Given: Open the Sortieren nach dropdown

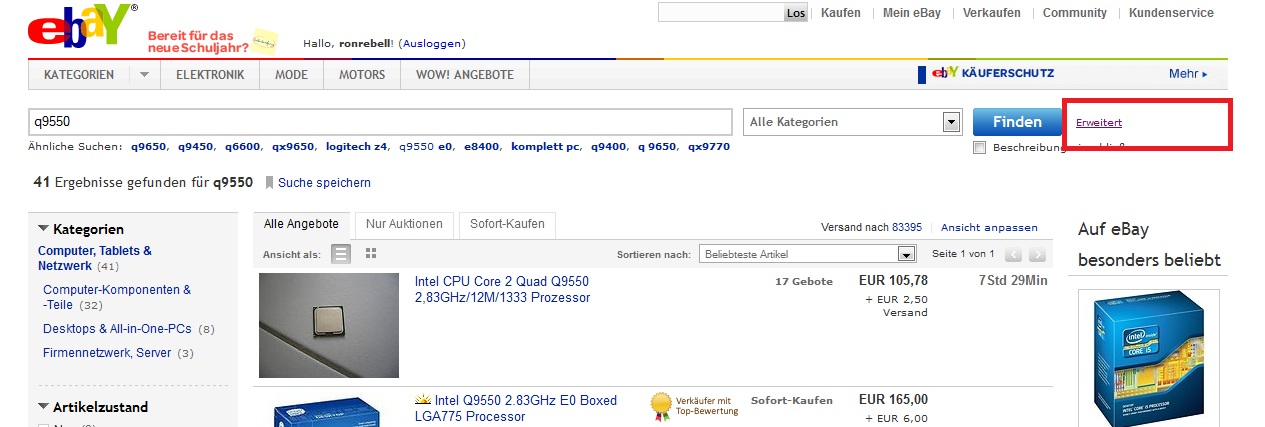Looking at the screenshot, I should (x=808, y=254).
